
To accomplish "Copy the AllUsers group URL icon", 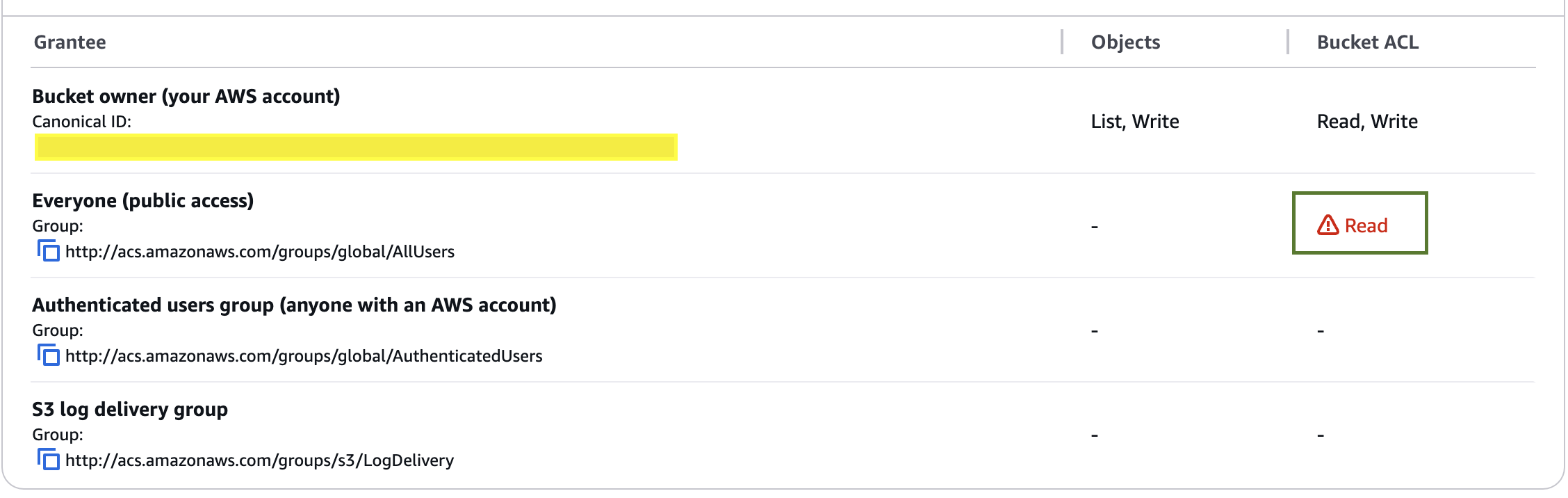I will (48, 250).
